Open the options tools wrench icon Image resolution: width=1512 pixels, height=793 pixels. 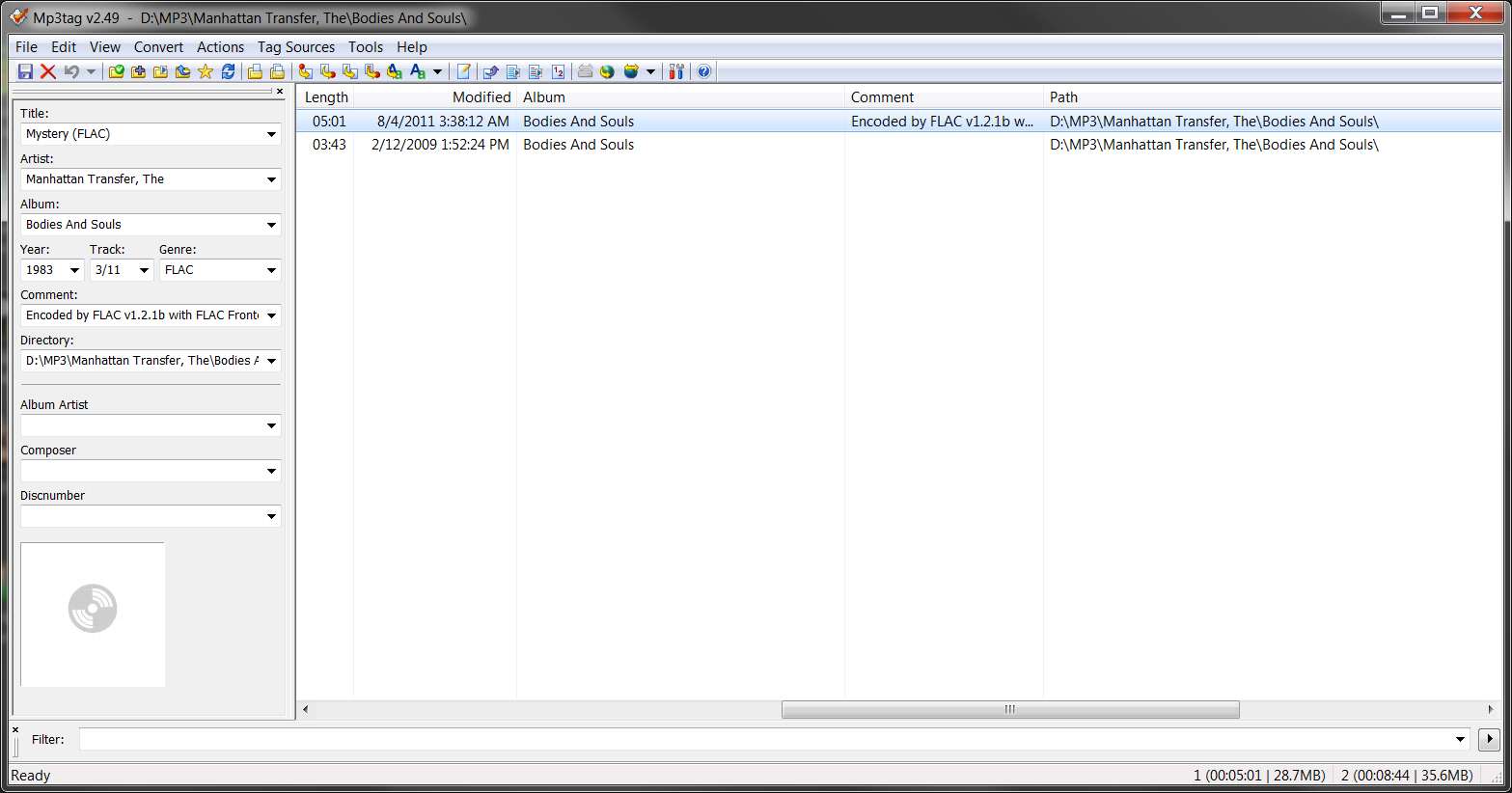pyautogui.click(x=676, y=71)
